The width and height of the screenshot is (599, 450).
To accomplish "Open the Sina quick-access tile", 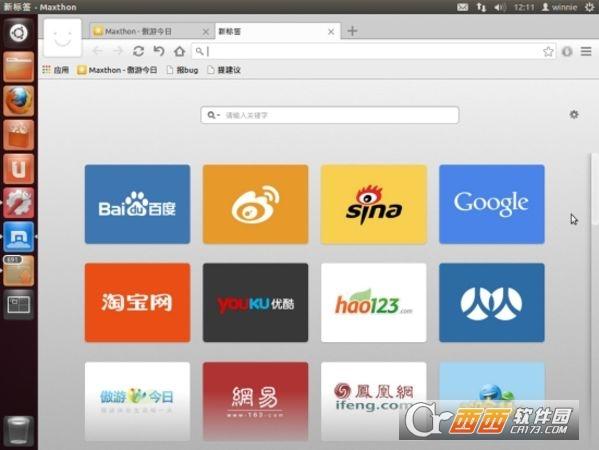I will pos(374,204).
